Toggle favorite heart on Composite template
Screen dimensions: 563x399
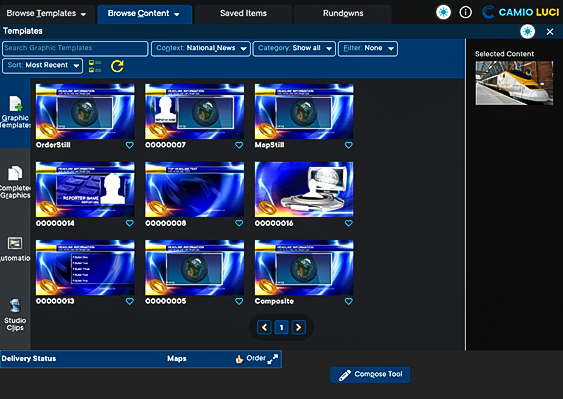[x=349, y=301]
